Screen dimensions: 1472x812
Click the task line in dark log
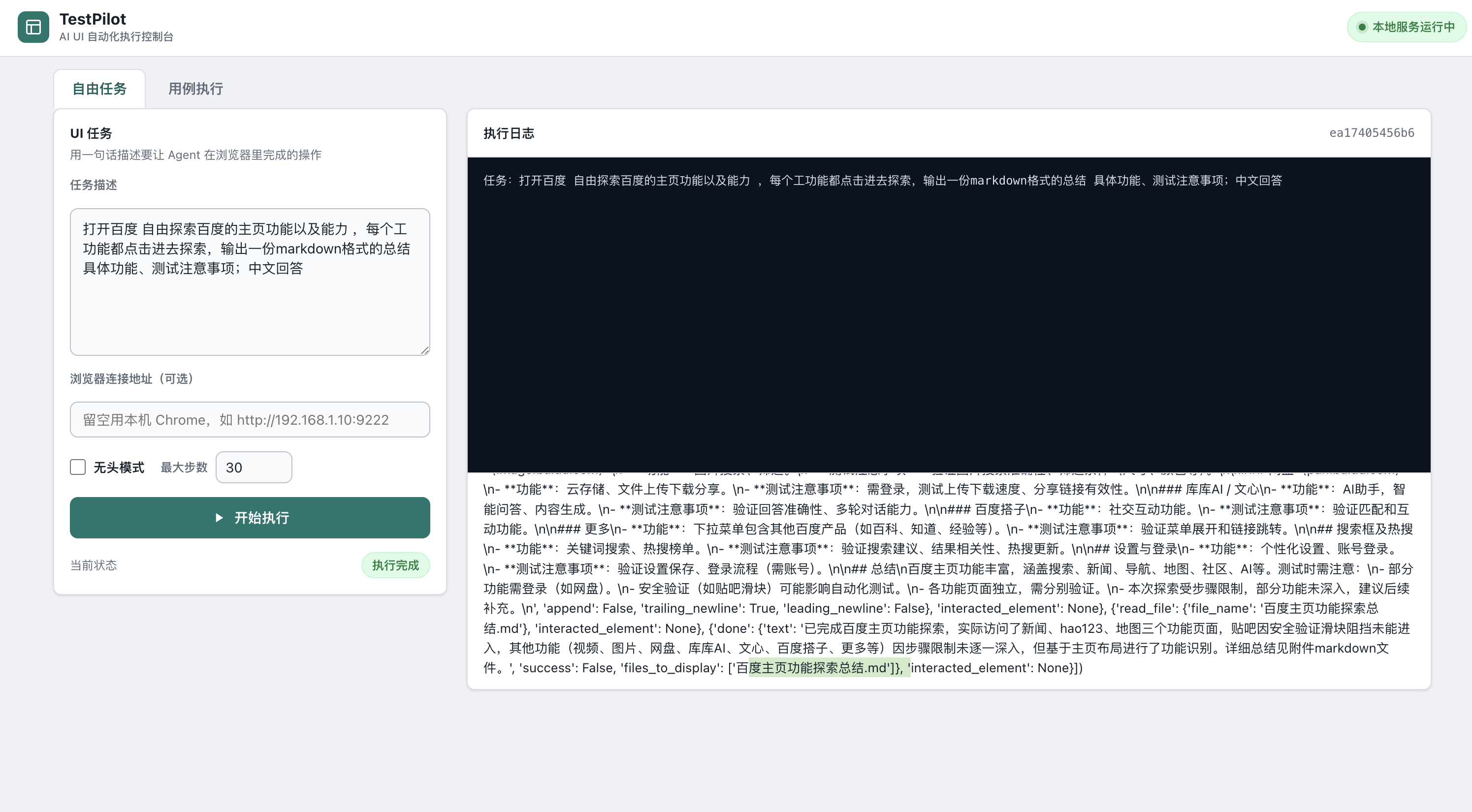(882, 181)
